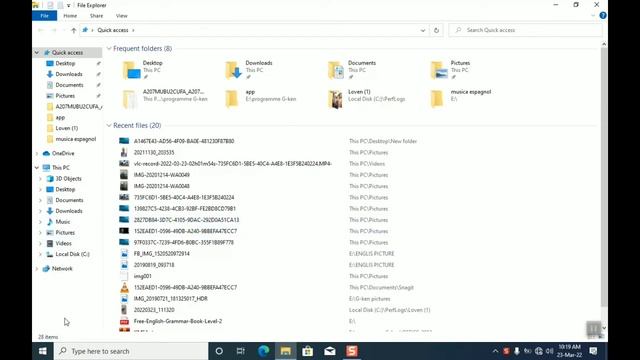The width and height of the screenshot is (640, 360).
Task: Click Quick access in address breadcrumb
Action: (113, 30)
